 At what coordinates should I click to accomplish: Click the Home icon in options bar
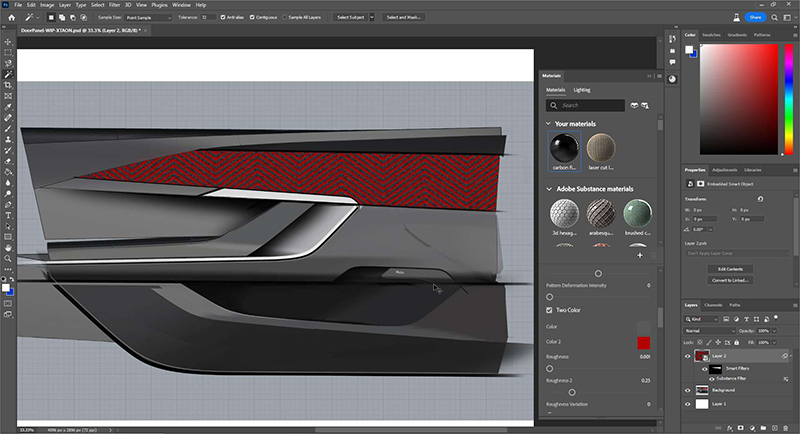[x=9, y=17]
